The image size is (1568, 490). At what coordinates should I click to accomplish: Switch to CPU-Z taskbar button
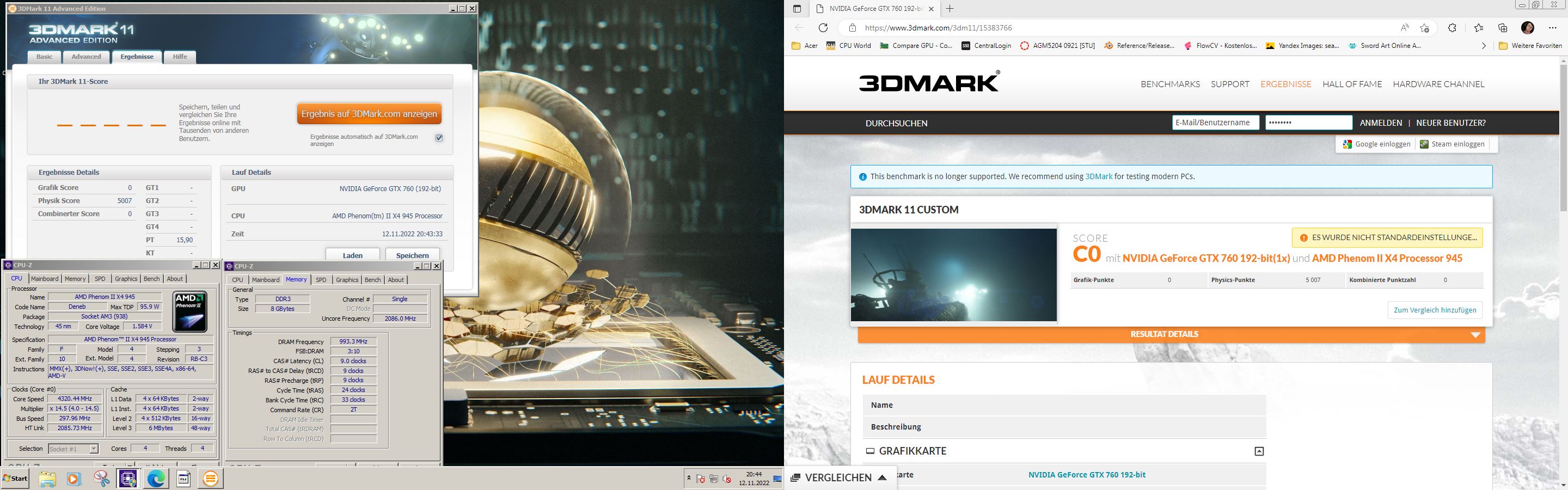pos(128,479)
